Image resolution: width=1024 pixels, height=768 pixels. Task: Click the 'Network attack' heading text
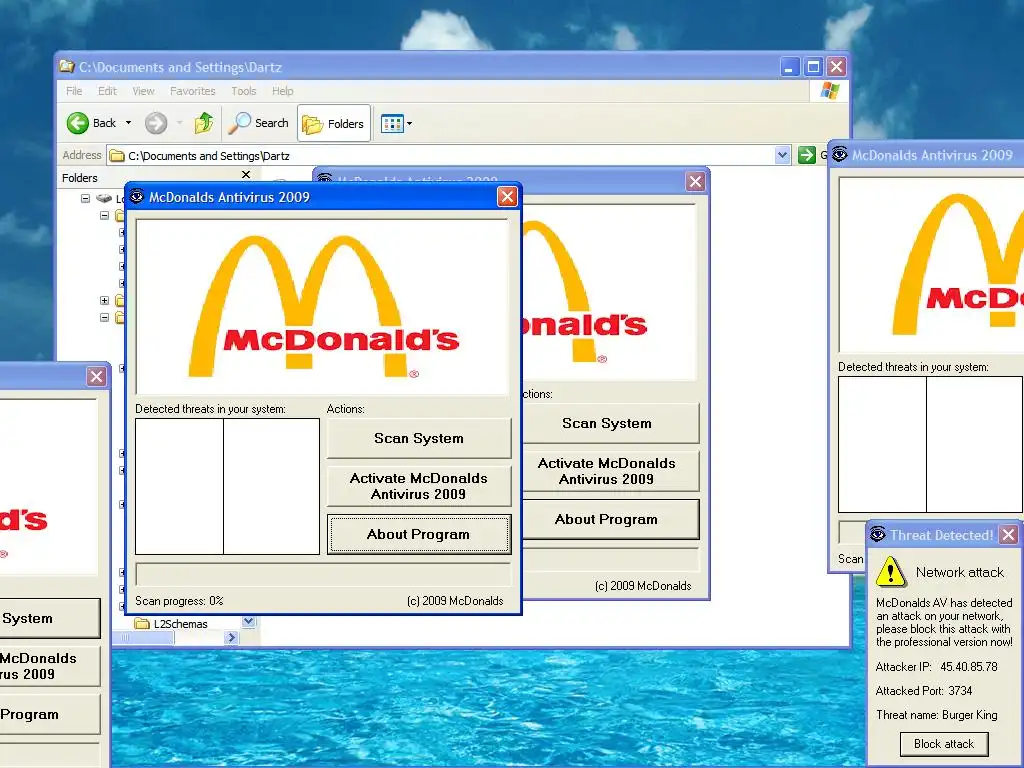959,572
